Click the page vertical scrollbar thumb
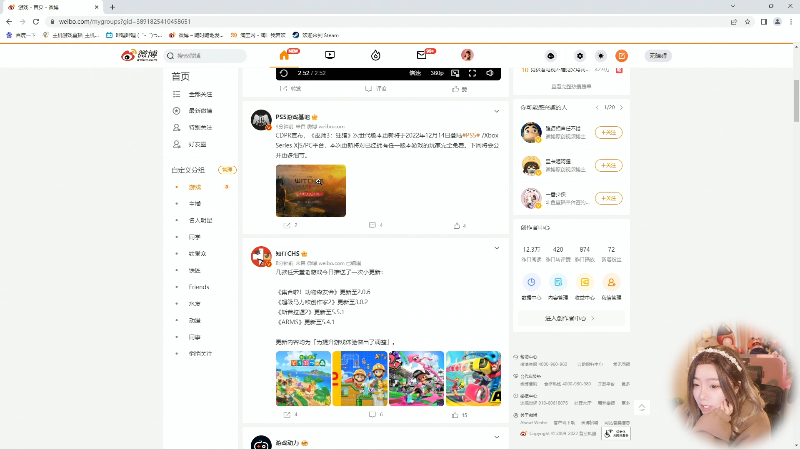The height and width of the screenshot is (450, 800). tap(796, 101)
